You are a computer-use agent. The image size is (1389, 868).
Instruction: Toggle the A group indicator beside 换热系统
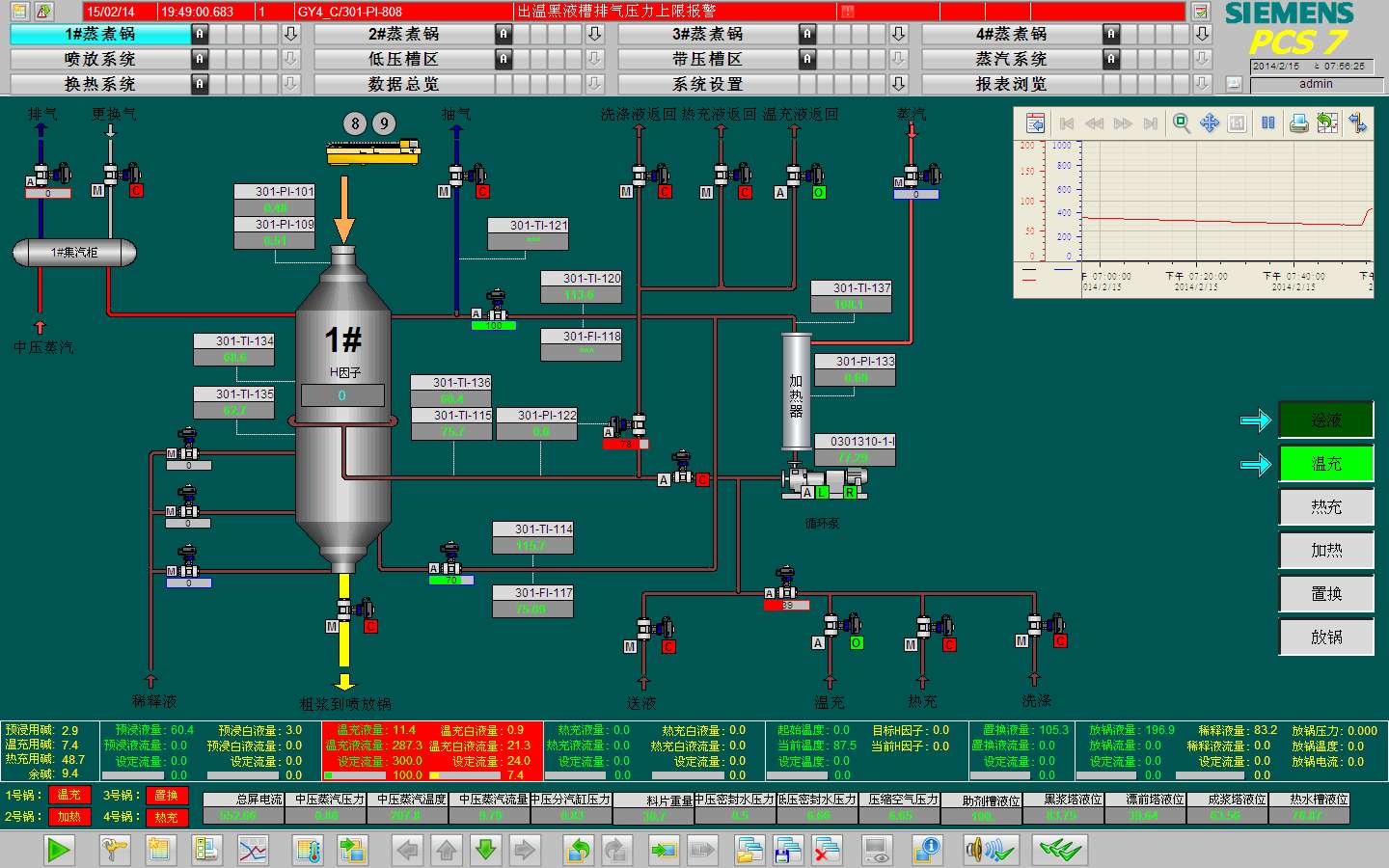pyautogui.click(x=200, y=83)
